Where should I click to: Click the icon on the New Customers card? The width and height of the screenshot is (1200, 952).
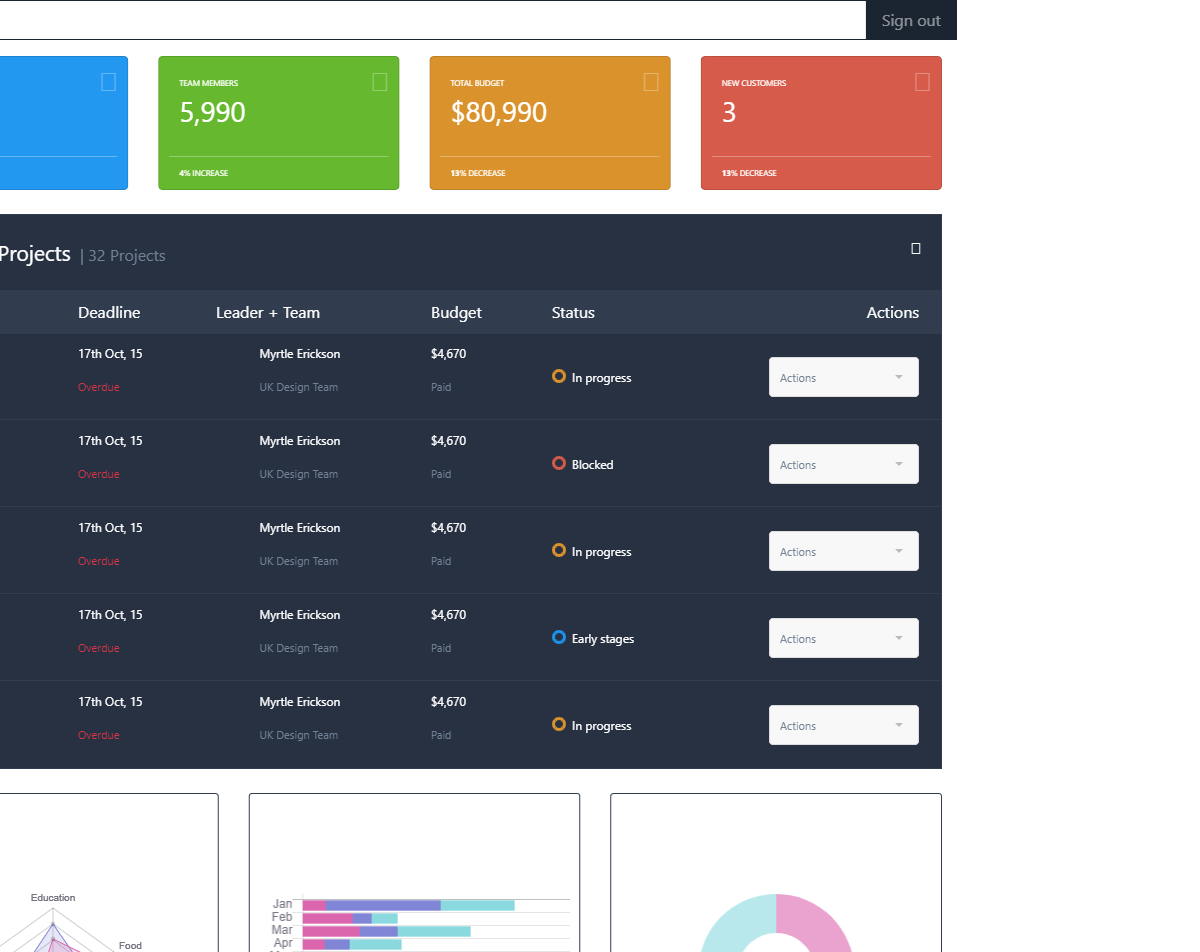[922, 82]
